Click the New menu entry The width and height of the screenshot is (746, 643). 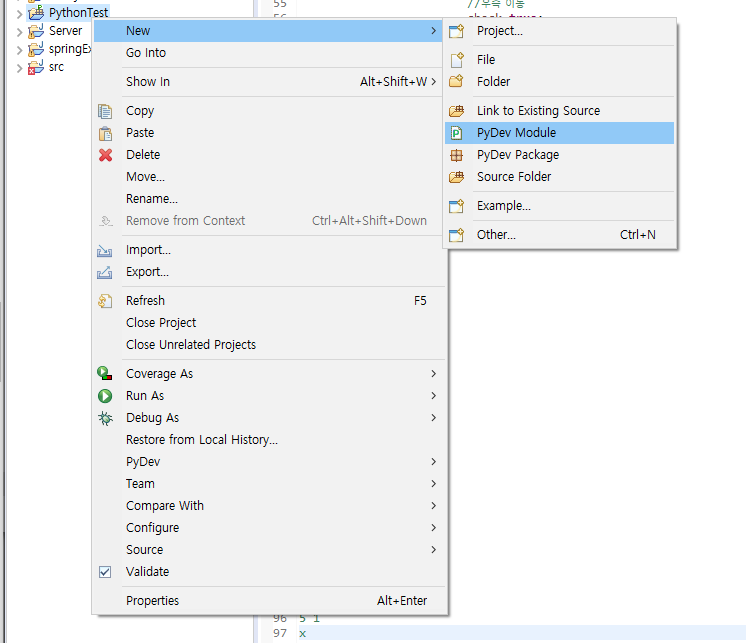coord(269,31)
